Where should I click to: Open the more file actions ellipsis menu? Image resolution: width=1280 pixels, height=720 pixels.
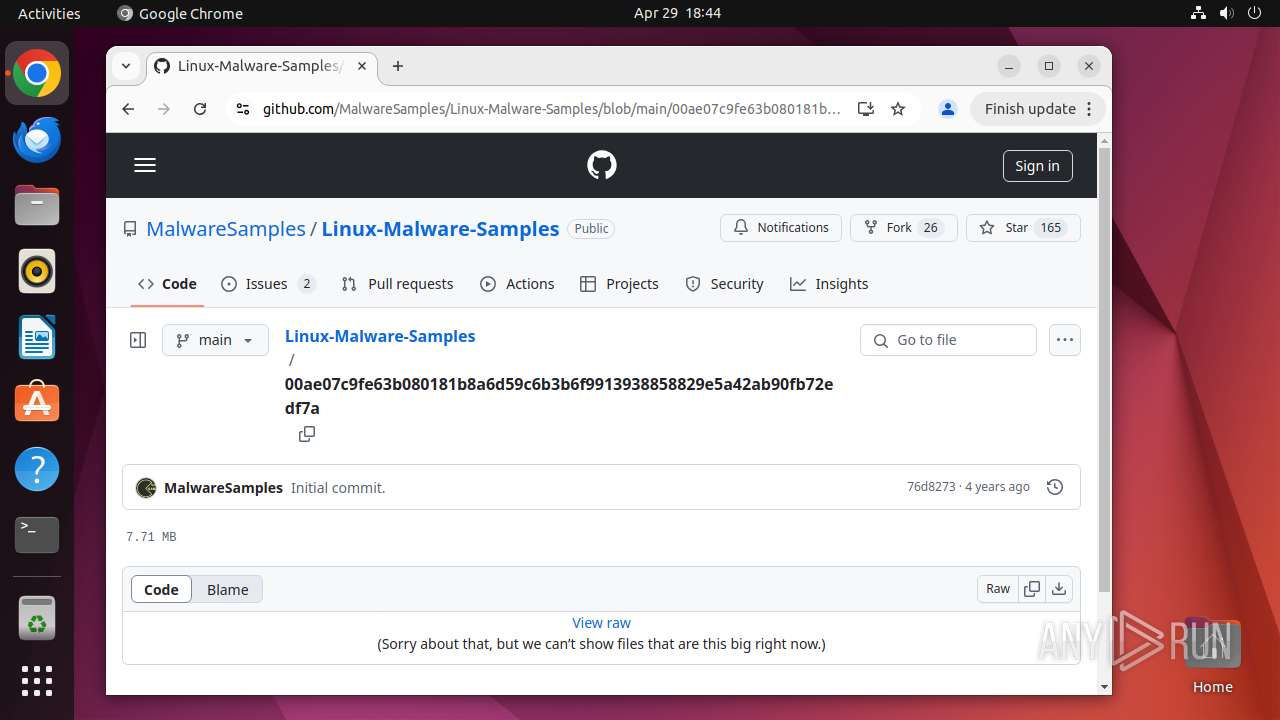(x=1065, y=340)
